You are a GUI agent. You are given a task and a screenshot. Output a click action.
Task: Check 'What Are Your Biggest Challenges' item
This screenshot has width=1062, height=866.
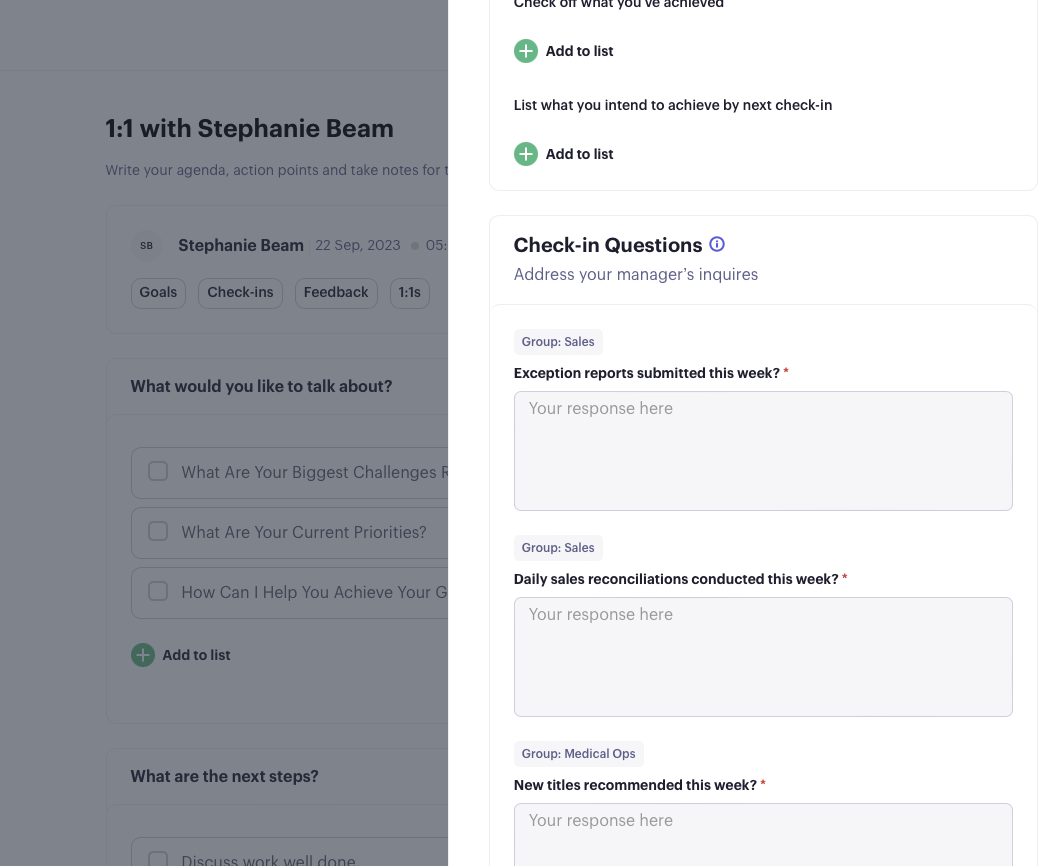click(158, 471)
